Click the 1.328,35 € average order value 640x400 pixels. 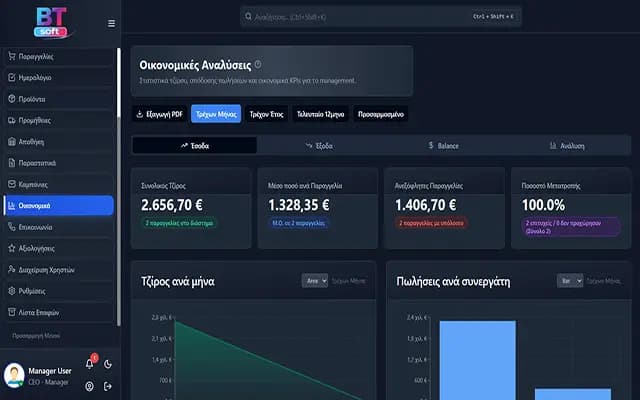click(x=299, y=205)
